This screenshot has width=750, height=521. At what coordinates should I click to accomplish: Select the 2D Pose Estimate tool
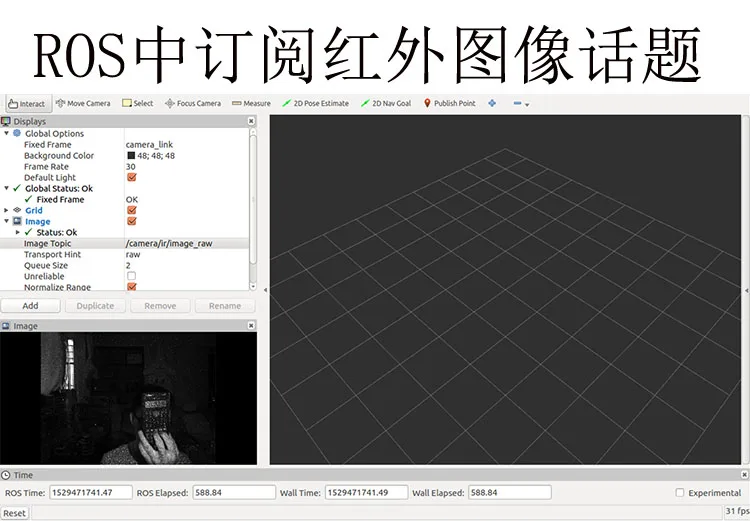316,103
